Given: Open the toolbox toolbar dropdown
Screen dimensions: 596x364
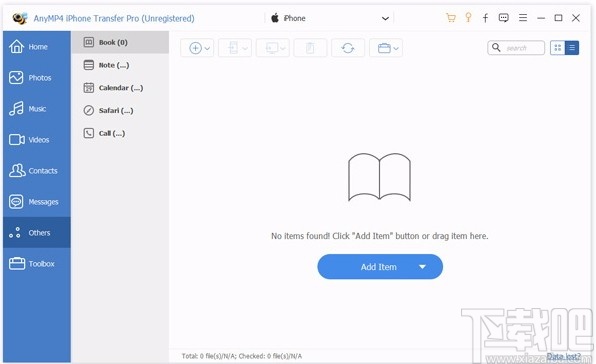Looking at the screenshot, I should [386, 48].
